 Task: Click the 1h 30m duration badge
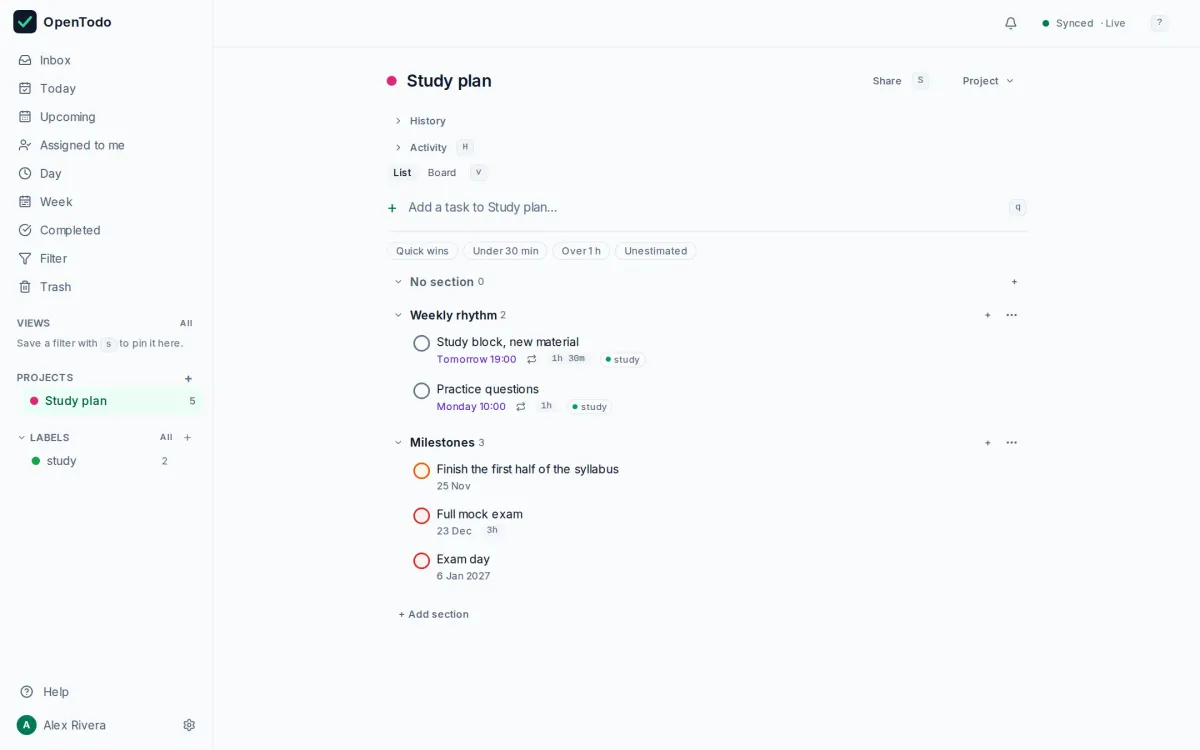(x=568, y=358)
